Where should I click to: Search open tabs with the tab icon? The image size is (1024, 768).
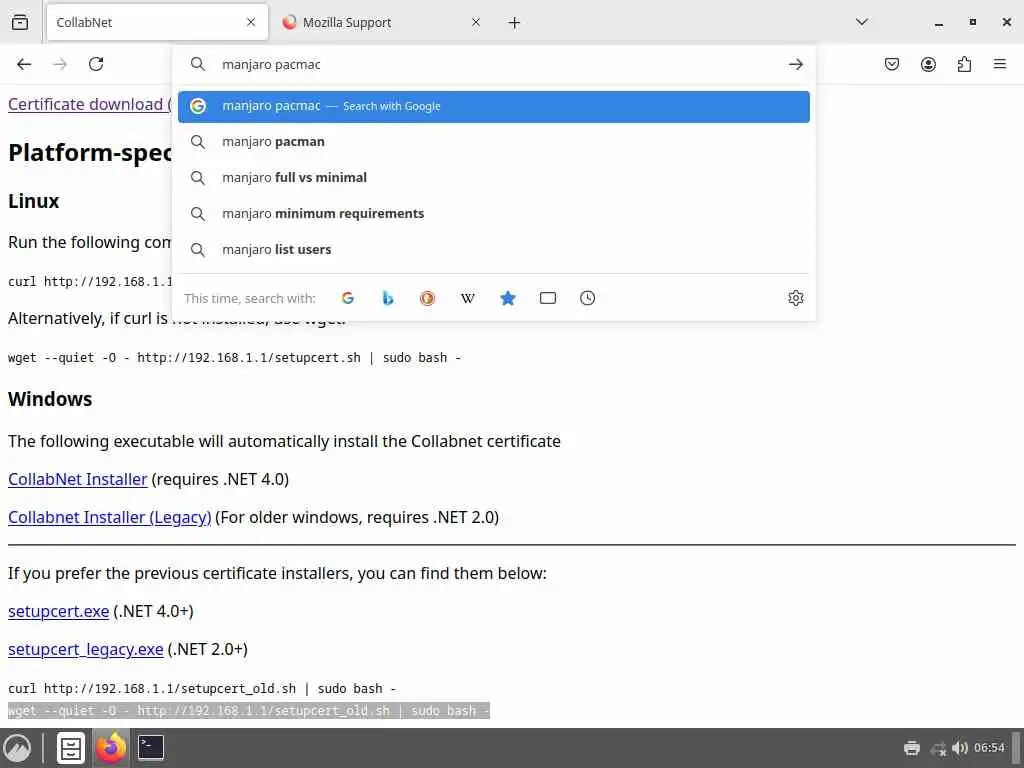548,298
